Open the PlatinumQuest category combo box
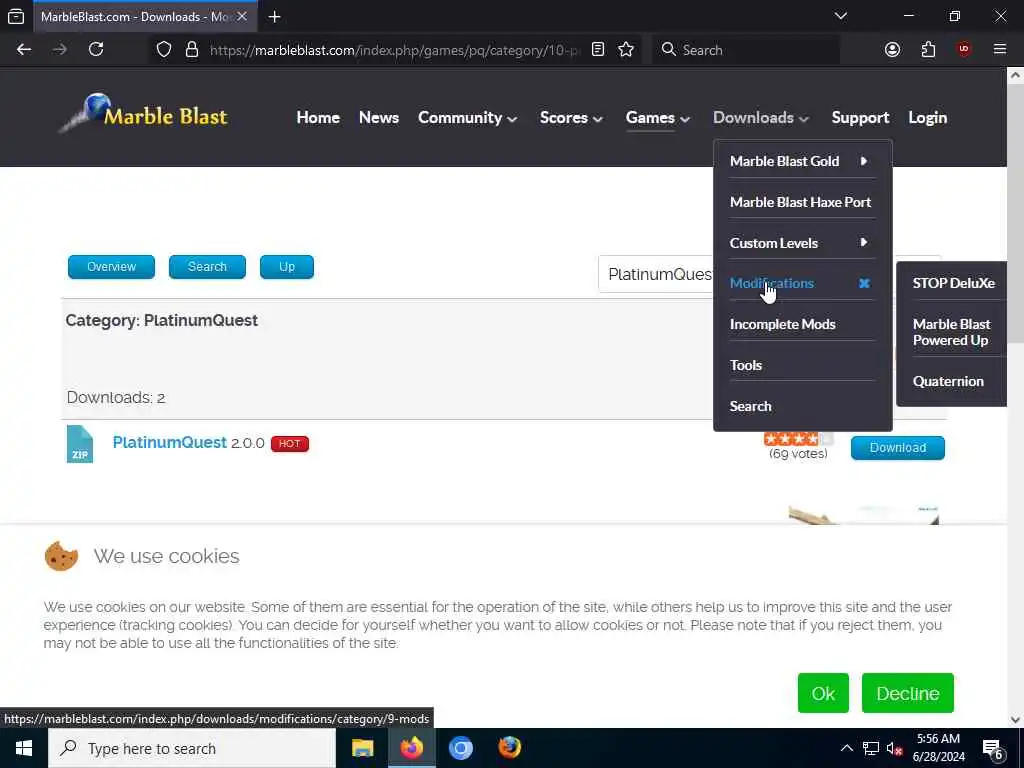1024x768 pixels. [x=656, y=274]
